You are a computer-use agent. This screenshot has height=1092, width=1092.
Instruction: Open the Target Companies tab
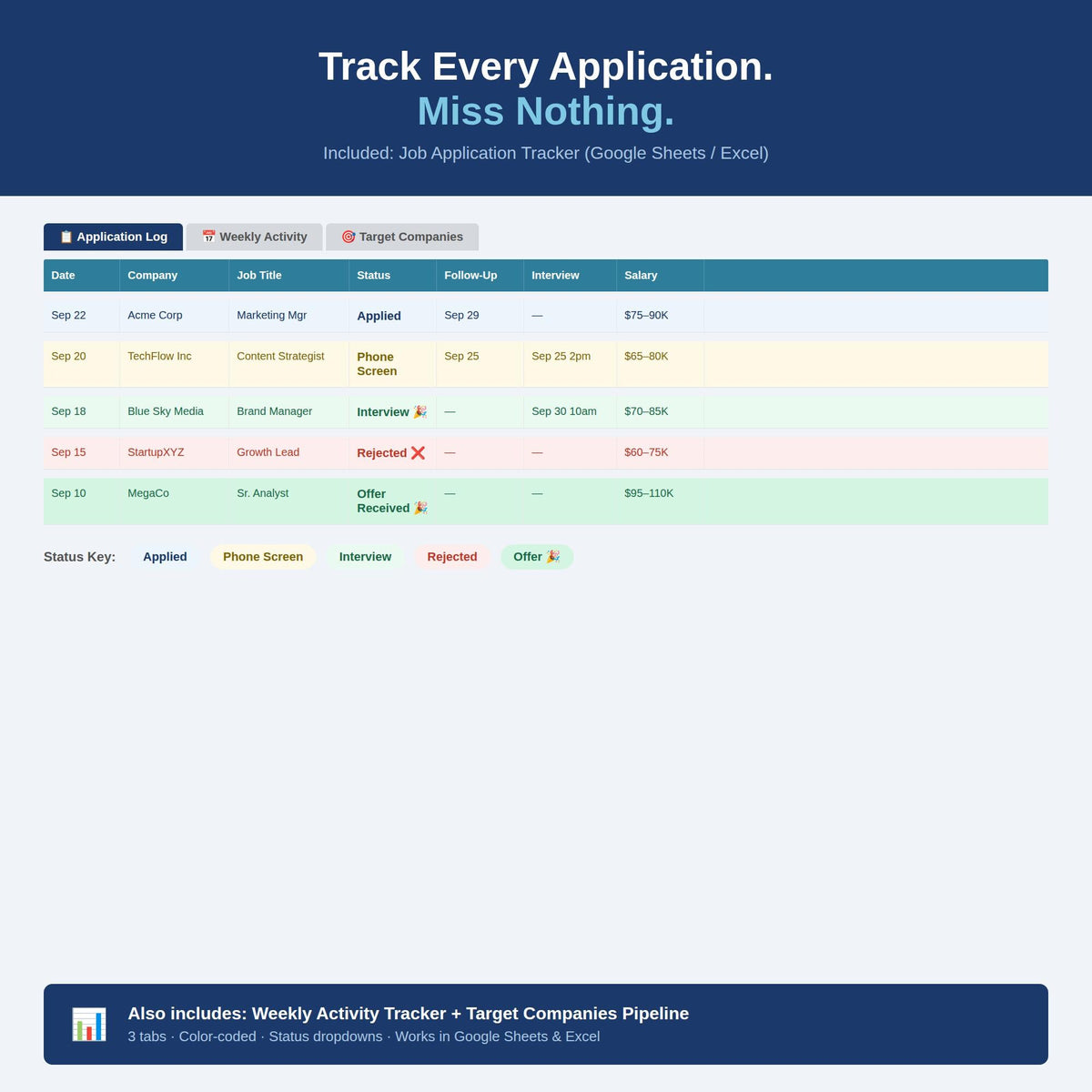pos(402,237)
